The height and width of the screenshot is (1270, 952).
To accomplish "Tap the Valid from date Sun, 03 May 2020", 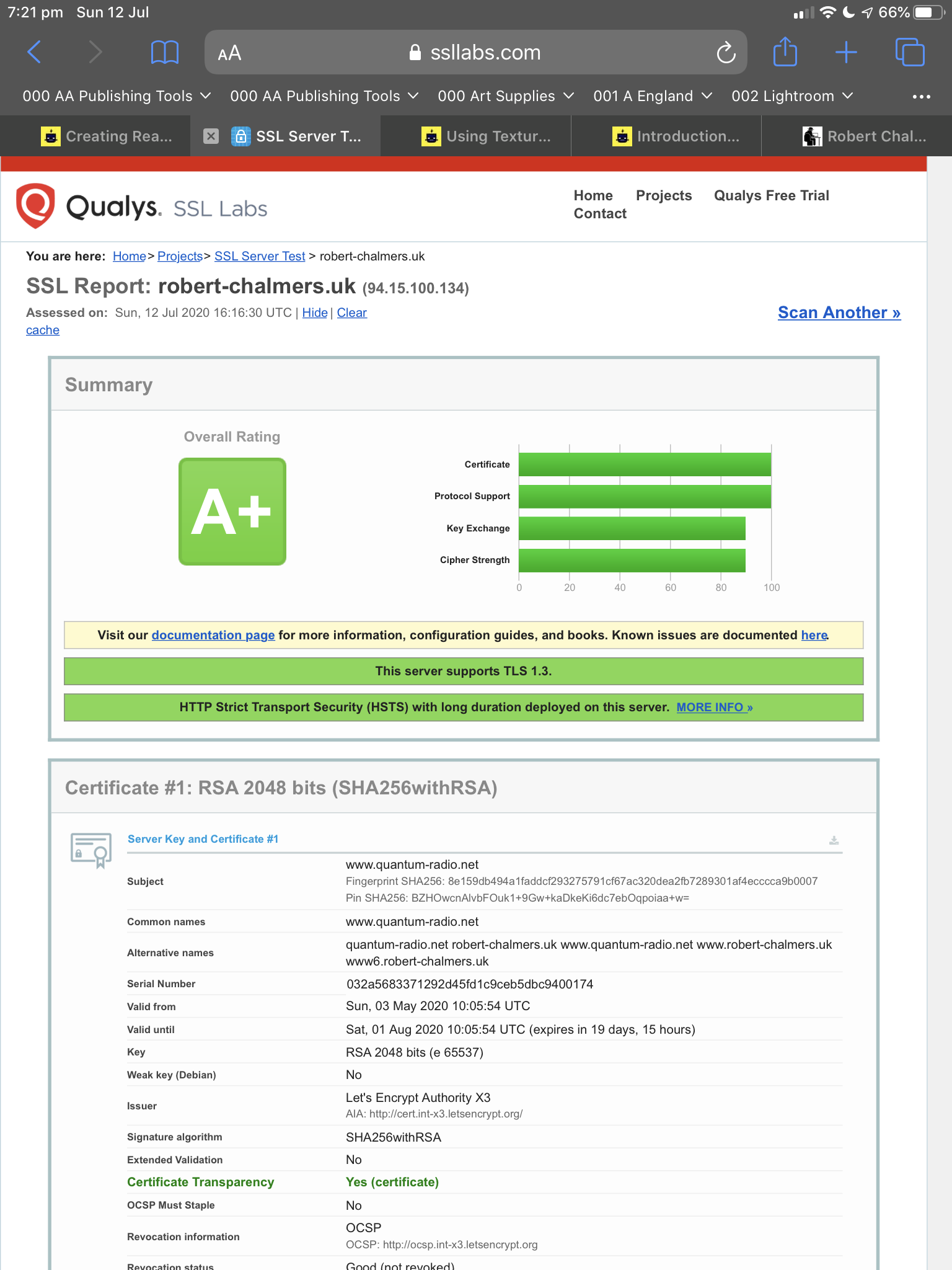I will coord(438,1006).
